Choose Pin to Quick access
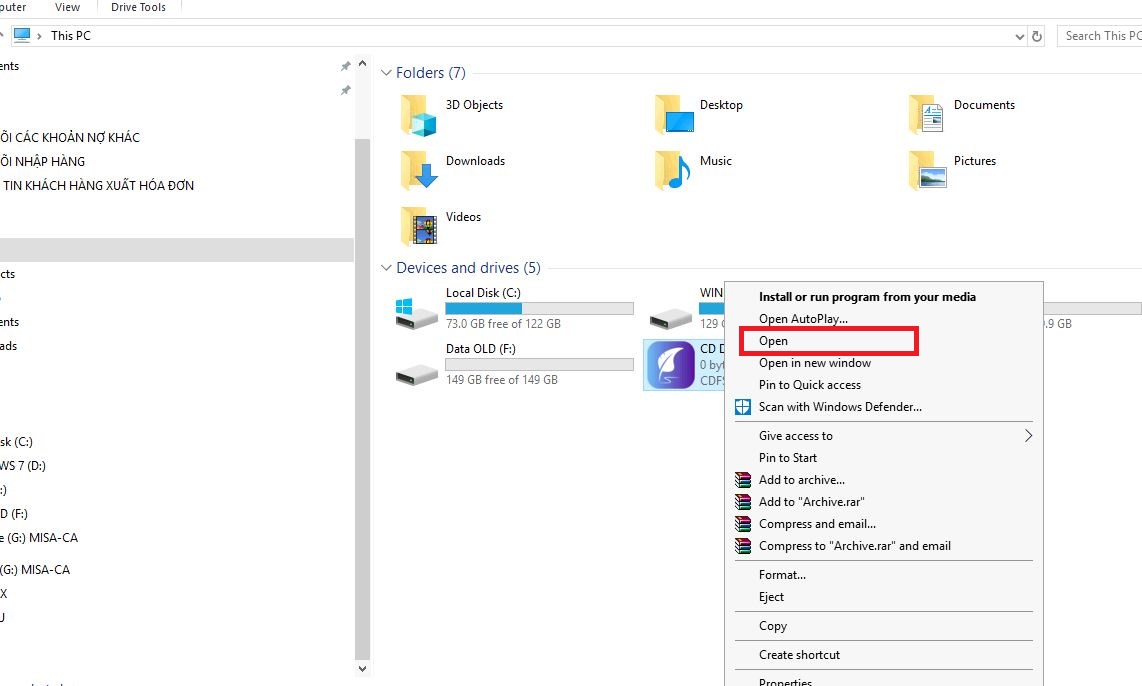Viewport: 1142px width, 686px height. pos(809,385)
